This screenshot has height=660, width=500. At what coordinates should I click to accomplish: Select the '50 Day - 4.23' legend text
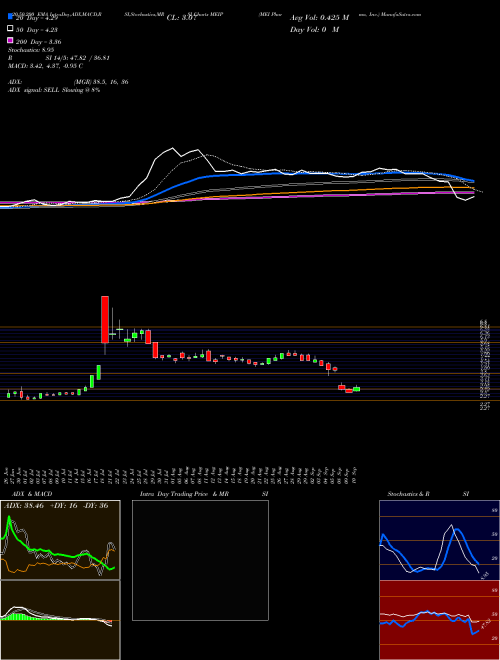click(37, 30)
